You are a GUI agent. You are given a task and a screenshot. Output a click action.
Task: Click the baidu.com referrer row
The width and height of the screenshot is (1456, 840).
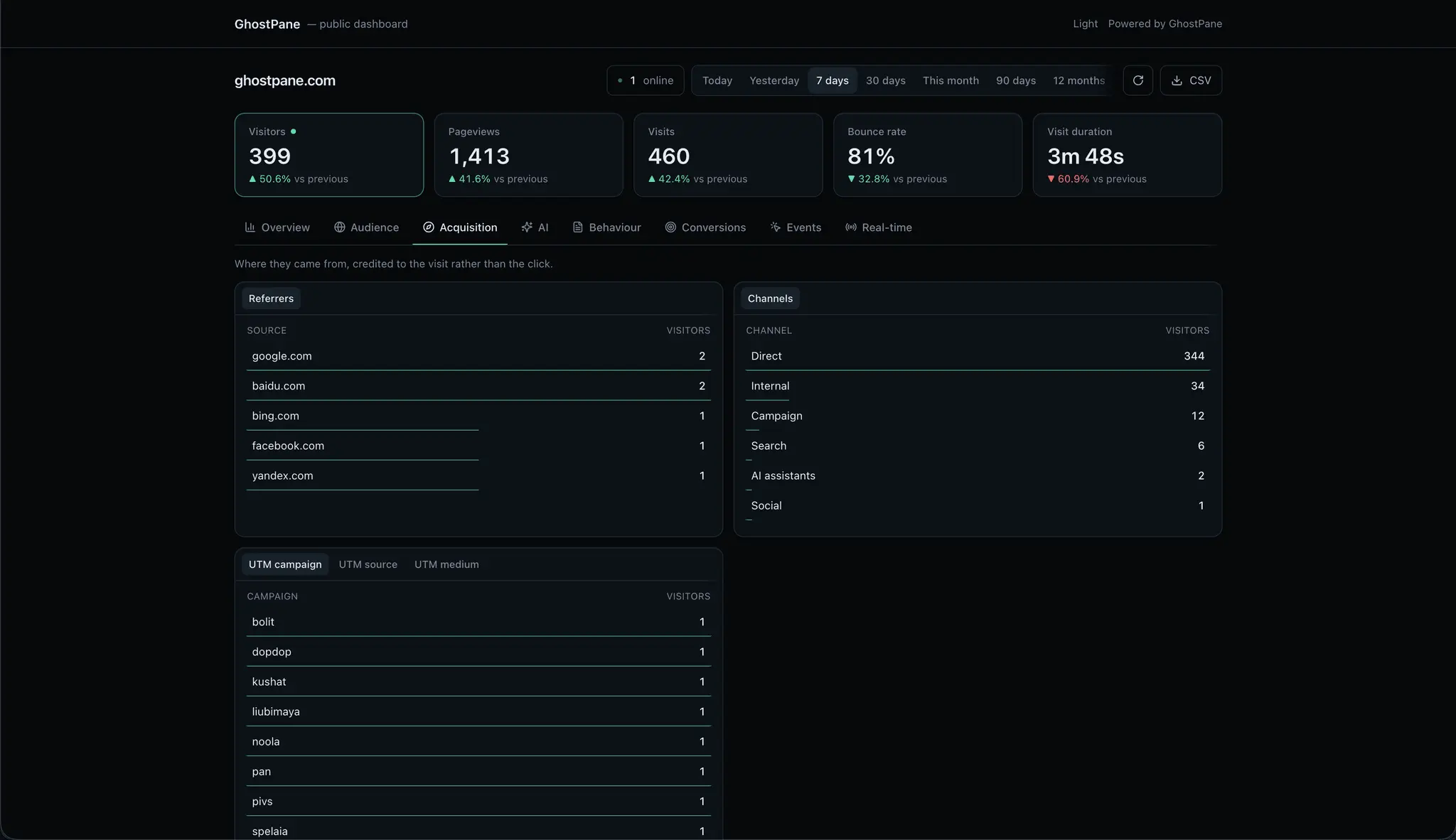pyautogui.click(x=478, y=386)
